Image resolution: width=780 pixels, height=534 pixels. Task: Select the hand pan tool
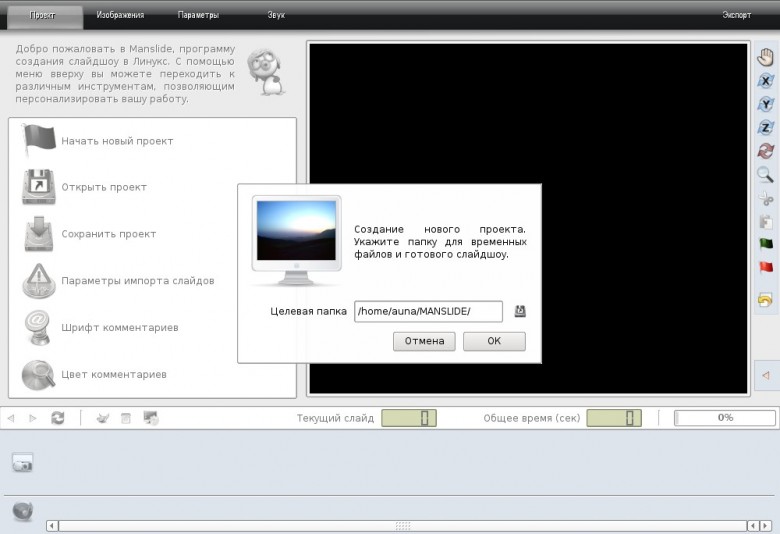click(766, 57)
